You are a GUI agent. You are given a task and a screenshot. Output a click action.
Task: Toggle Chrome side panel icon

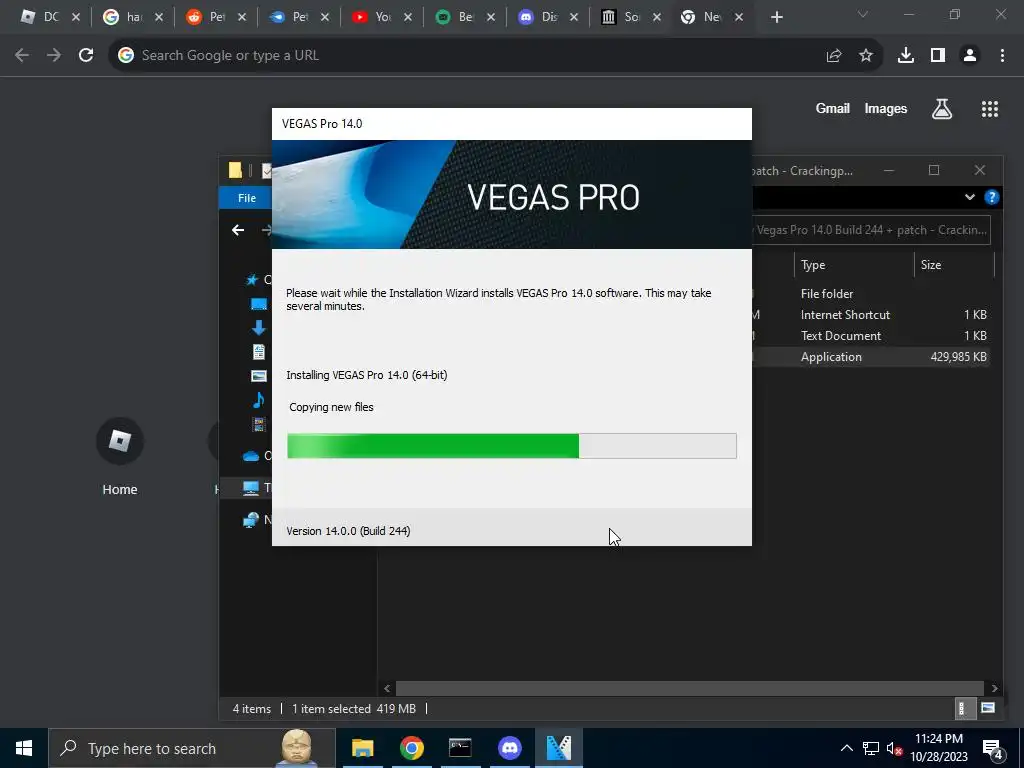938,56
